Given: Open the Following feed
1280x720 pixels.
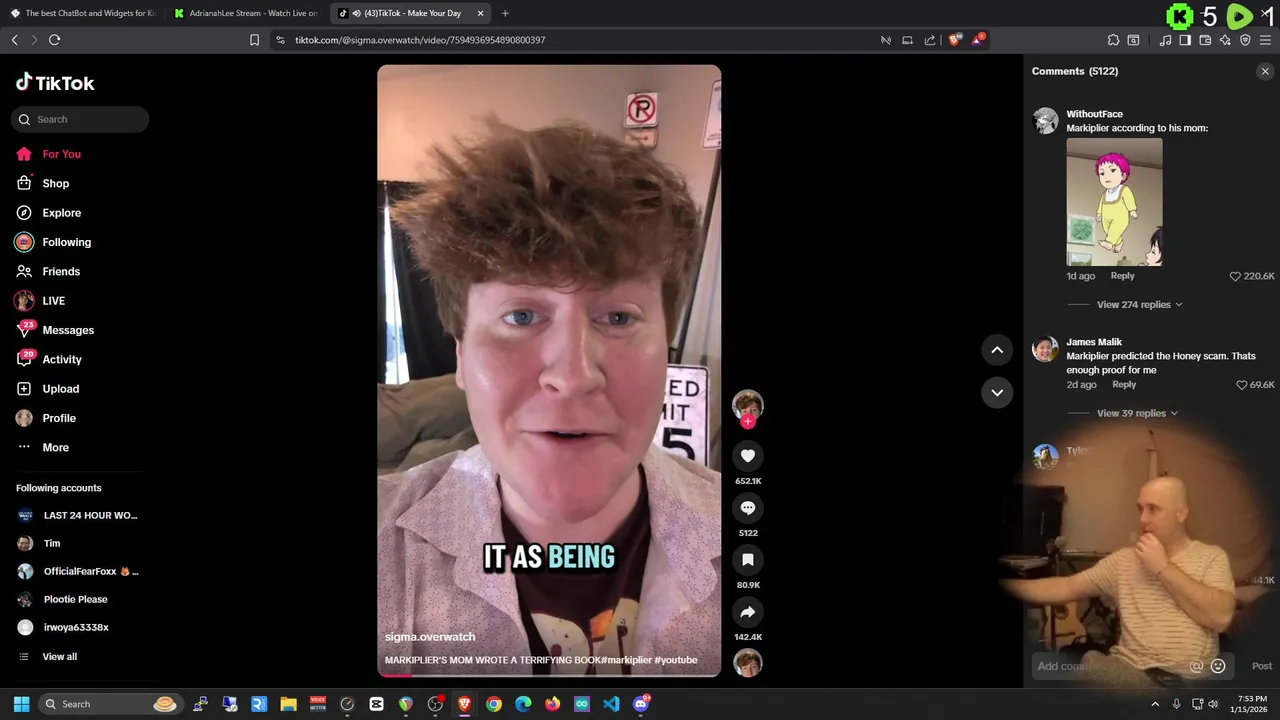Looking at the screenshot, I should [66, 242].
